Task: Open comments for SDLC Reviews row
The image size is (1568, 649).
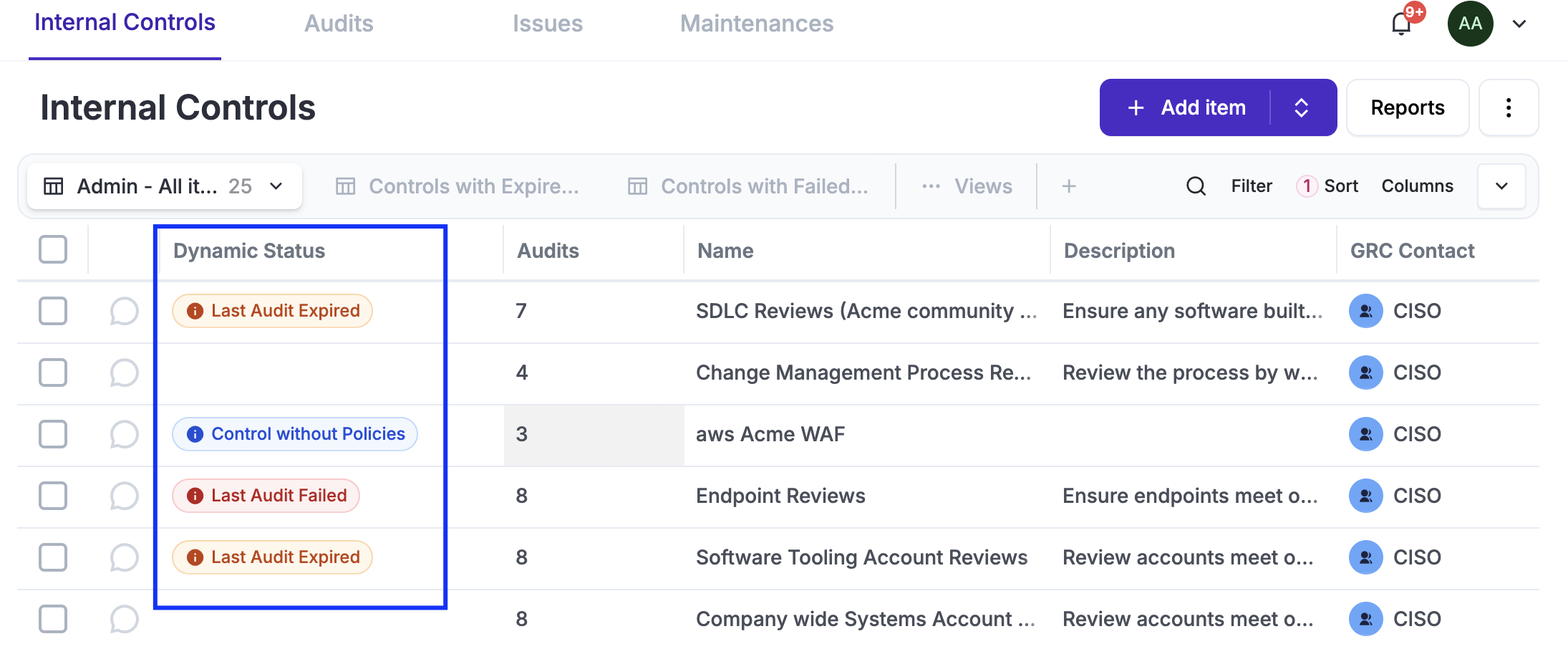Action: coord(124,312)
